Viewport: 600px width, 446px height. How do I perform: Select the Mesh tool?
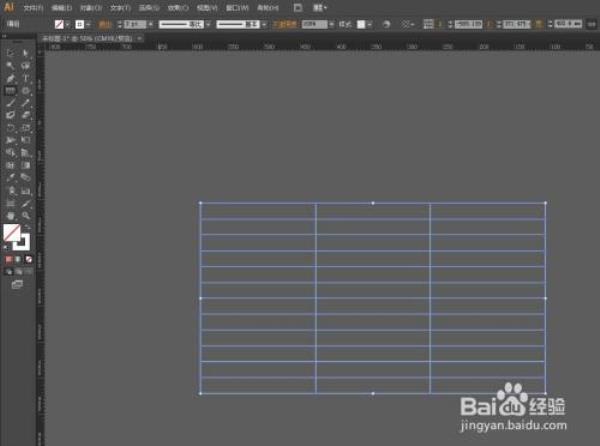point(10,165)
